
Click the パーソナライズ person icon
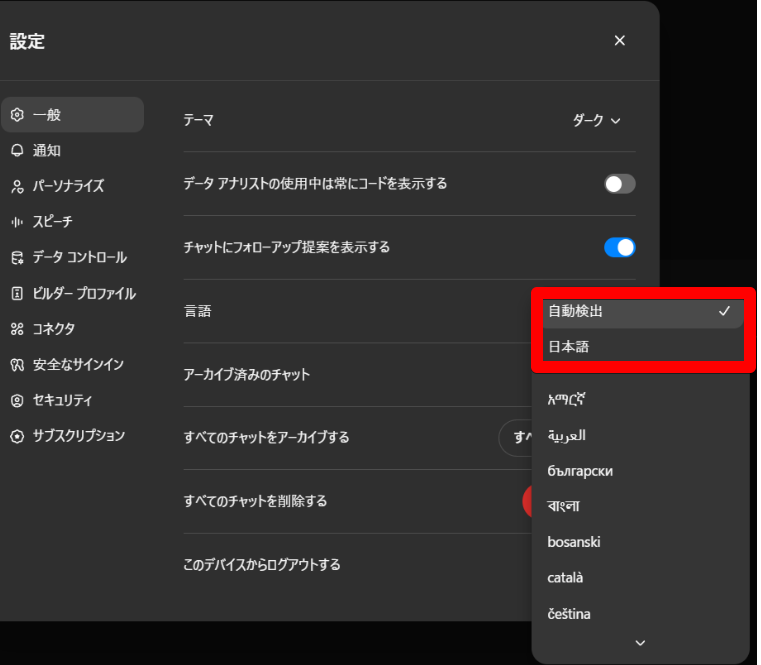[x=17, y=186]
